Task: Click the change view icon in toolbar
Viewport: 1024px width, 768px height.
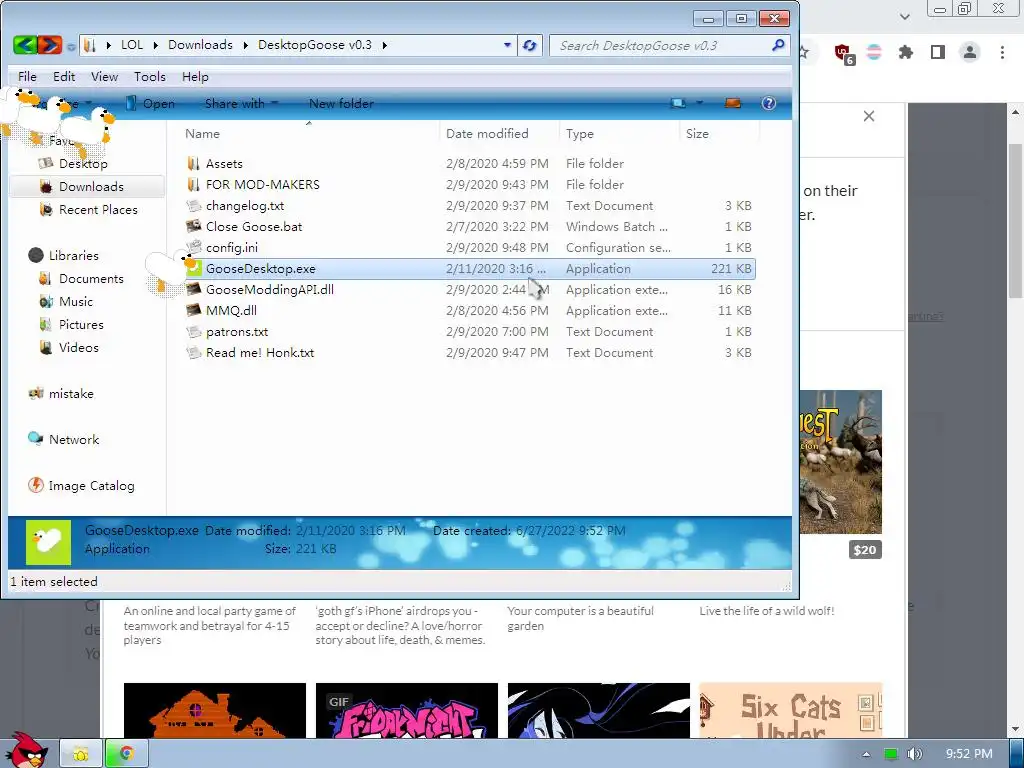Action: tap(679, 103)
